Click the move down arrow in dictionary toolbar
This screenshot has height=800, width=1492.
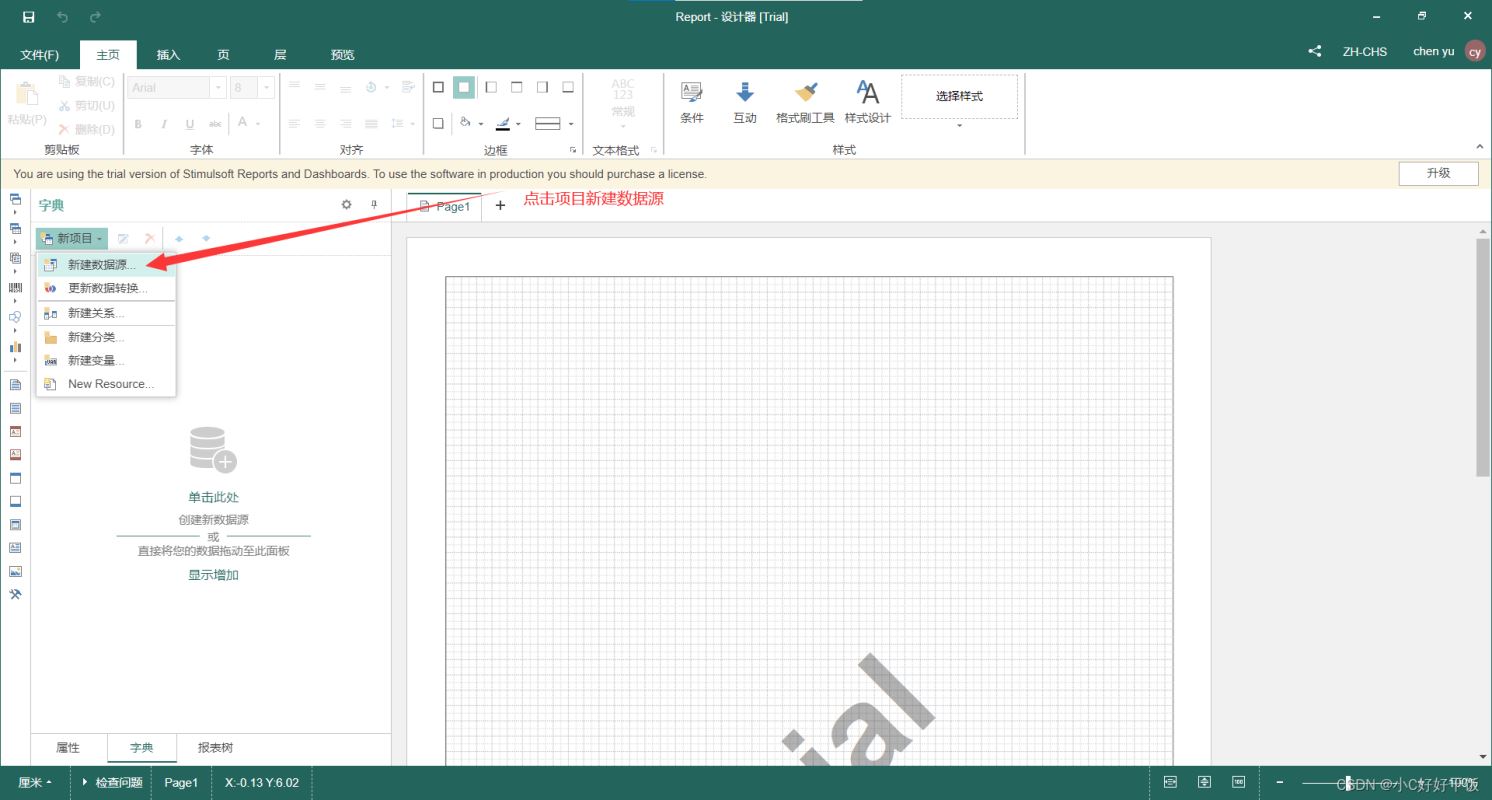pos(206,239)
